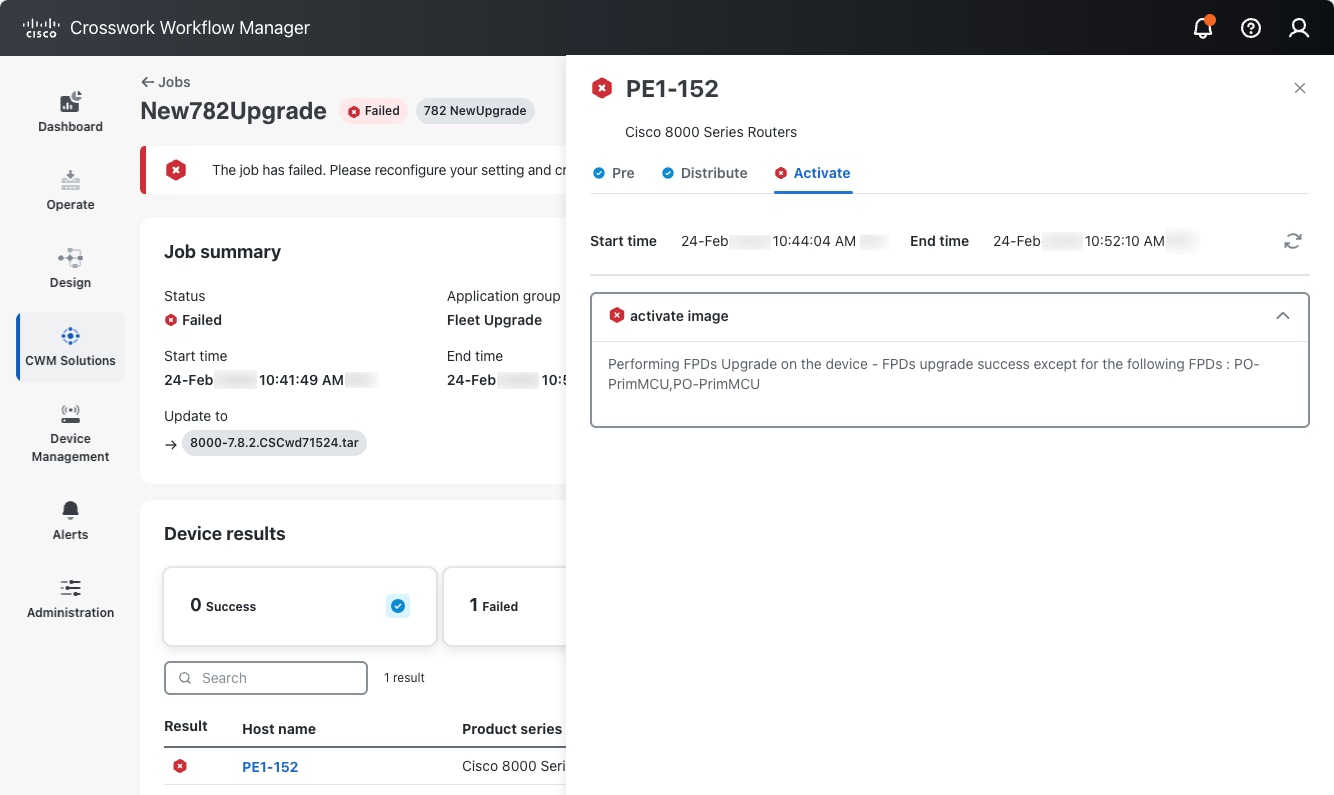This screenshot has height=795, width=1334.
Task: Click the 8000-7.8.2.CSCwd71524.tar image chip
Action: 274,443
